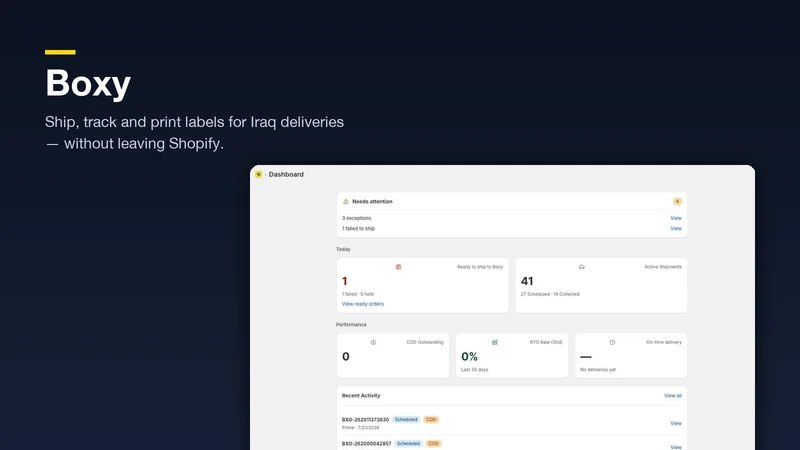Click the On-time delivery clock icon
The image size is (800, 450).
pyautogui.click(x=612, y=342)
